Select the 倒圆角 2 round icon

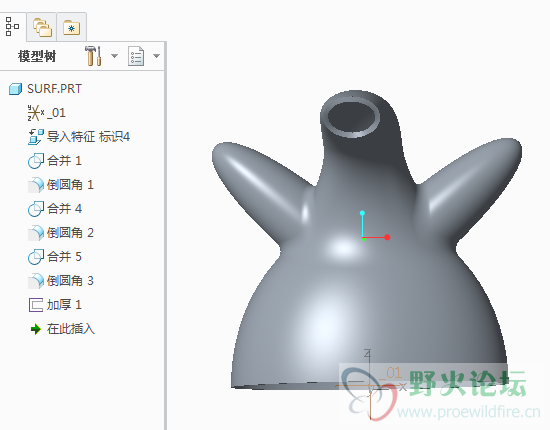[36, 233]
